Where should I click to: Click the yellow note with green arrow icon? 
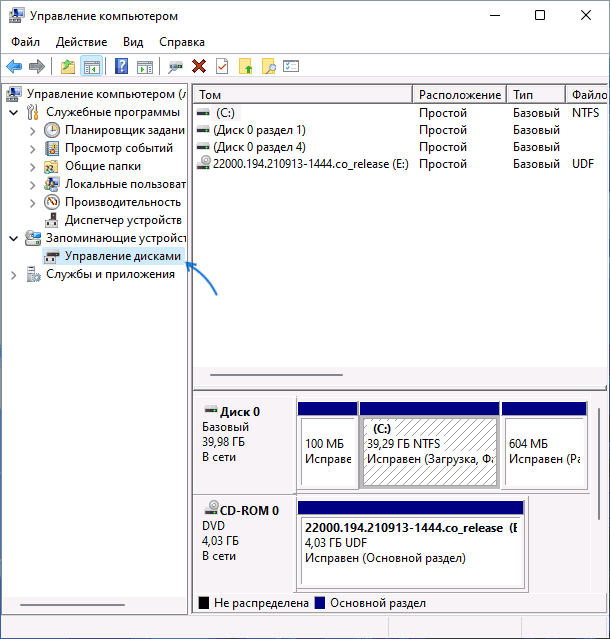click(245, 66)
